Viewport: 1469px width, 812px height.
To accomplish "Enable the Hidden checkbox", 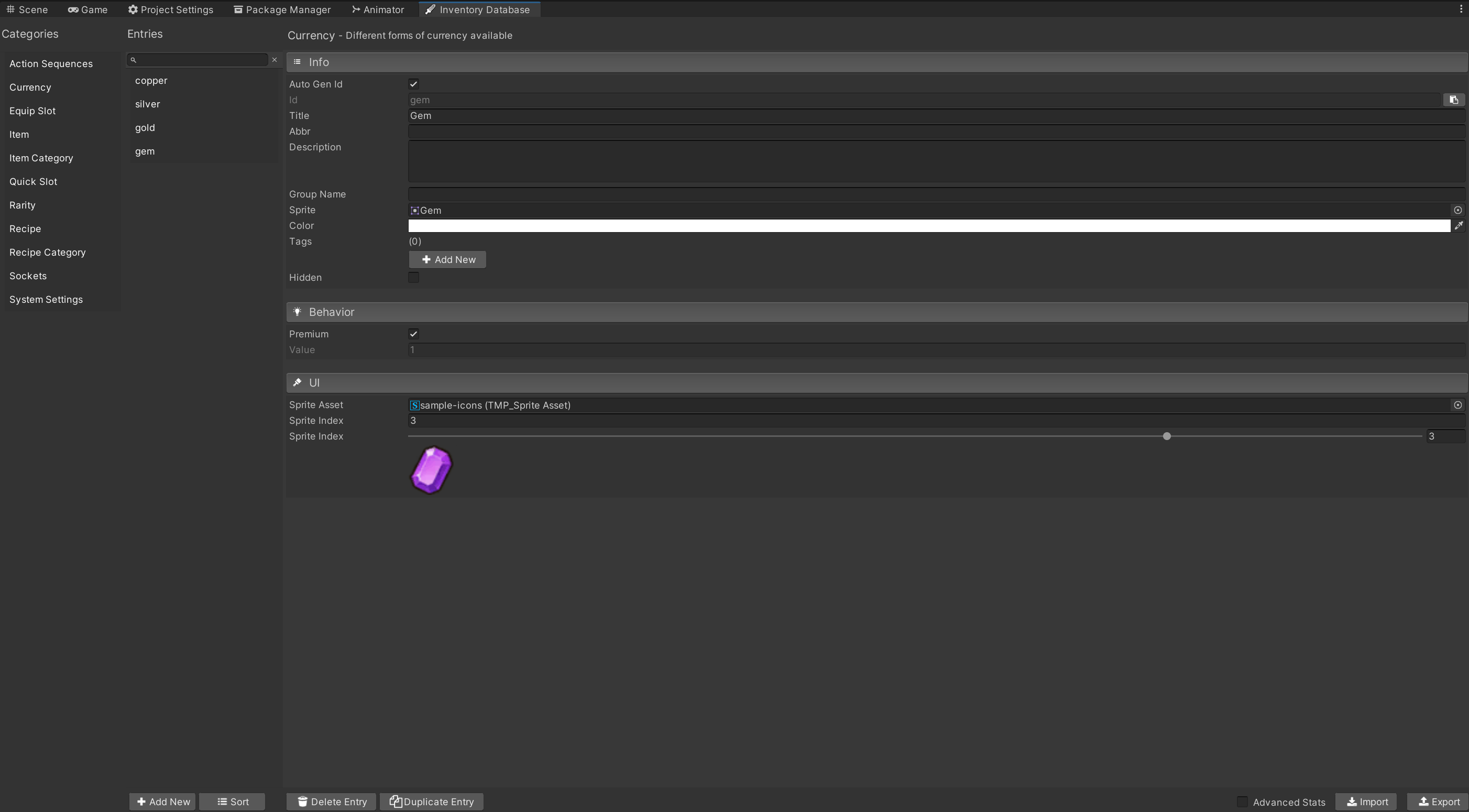I will [x=413, y=278].
